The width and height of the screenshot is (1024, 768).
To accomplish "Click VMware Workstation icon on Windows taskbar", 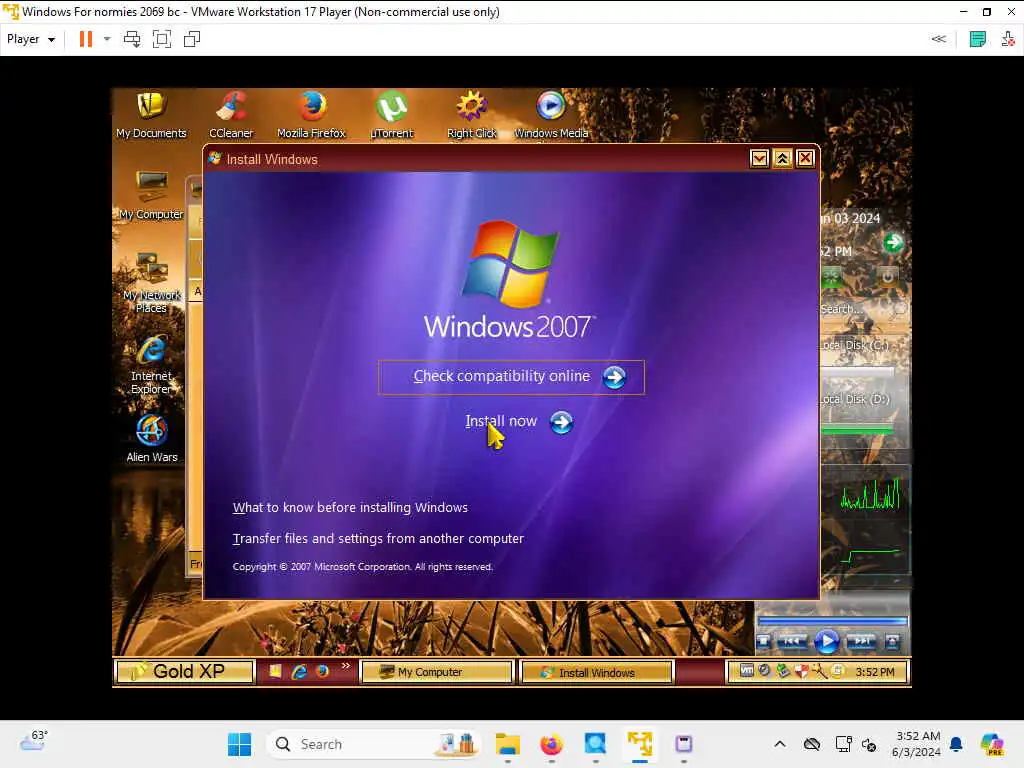I will pos(639,744).
